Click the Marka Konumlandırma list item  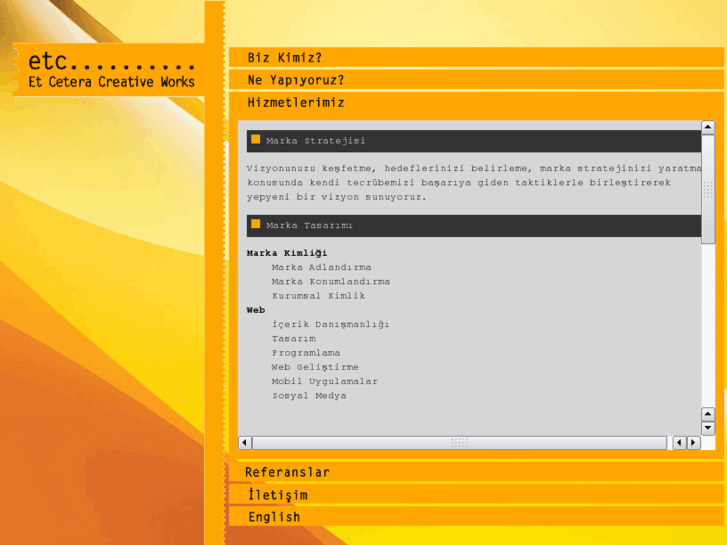tap(331, 282)
